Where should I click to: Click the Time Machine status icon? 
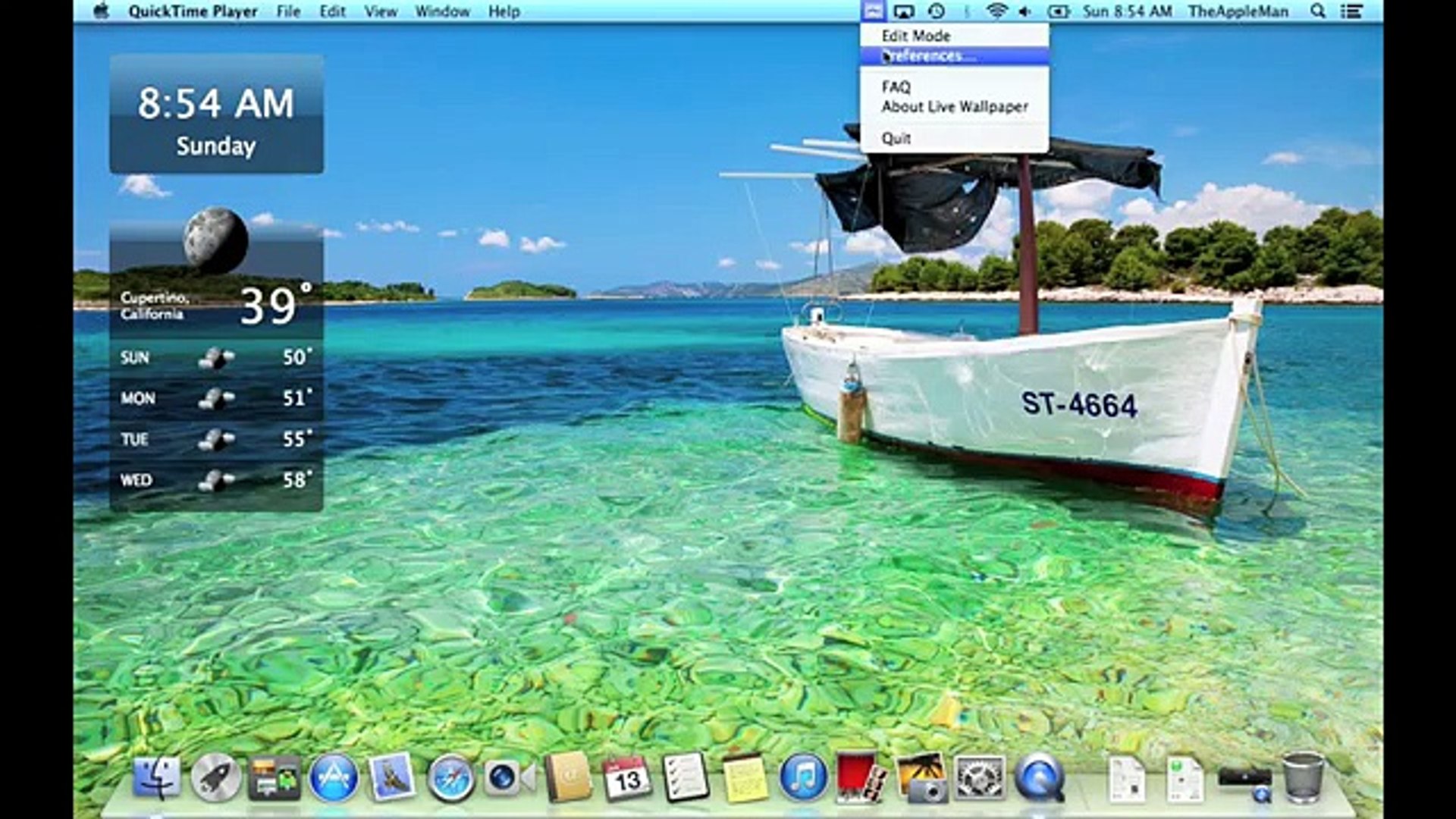(937, 11)
